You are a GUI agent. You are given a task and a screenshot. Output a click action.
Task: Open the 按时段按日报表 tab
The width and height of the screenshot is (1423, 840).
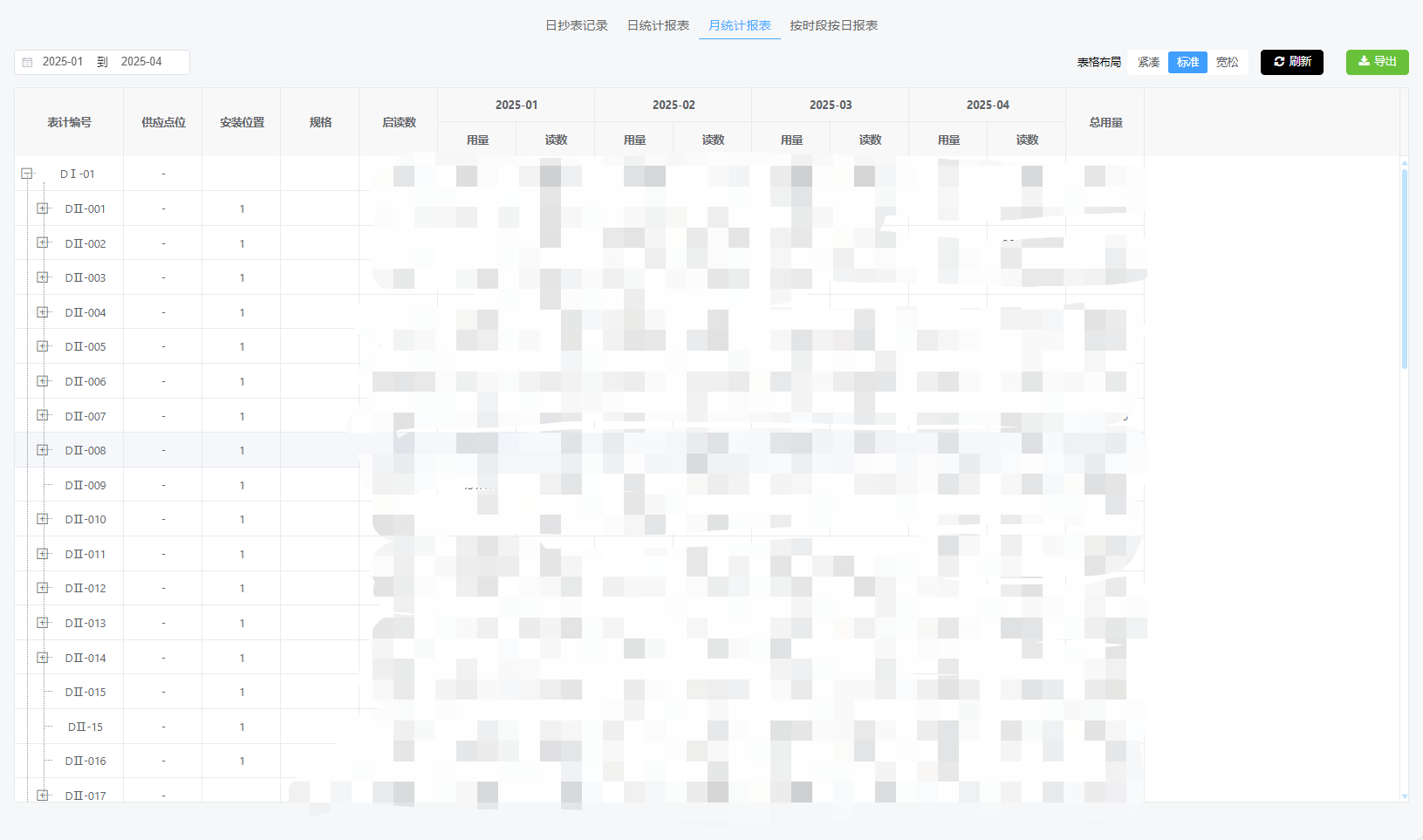click(833, 25)
